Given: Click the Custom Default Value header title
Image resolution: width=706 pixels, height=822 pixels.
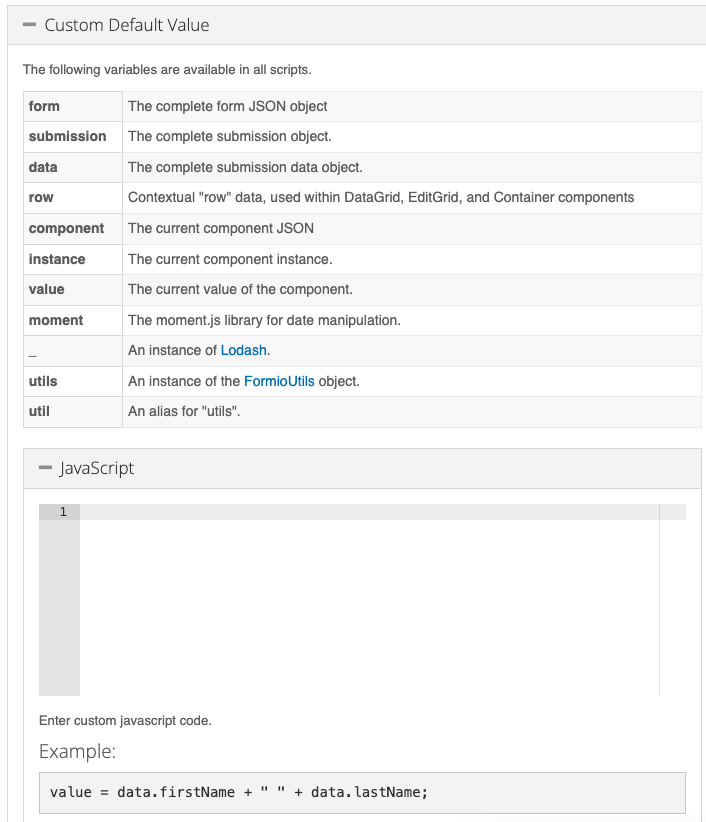Looking at the screenshot, I should 127,25.
